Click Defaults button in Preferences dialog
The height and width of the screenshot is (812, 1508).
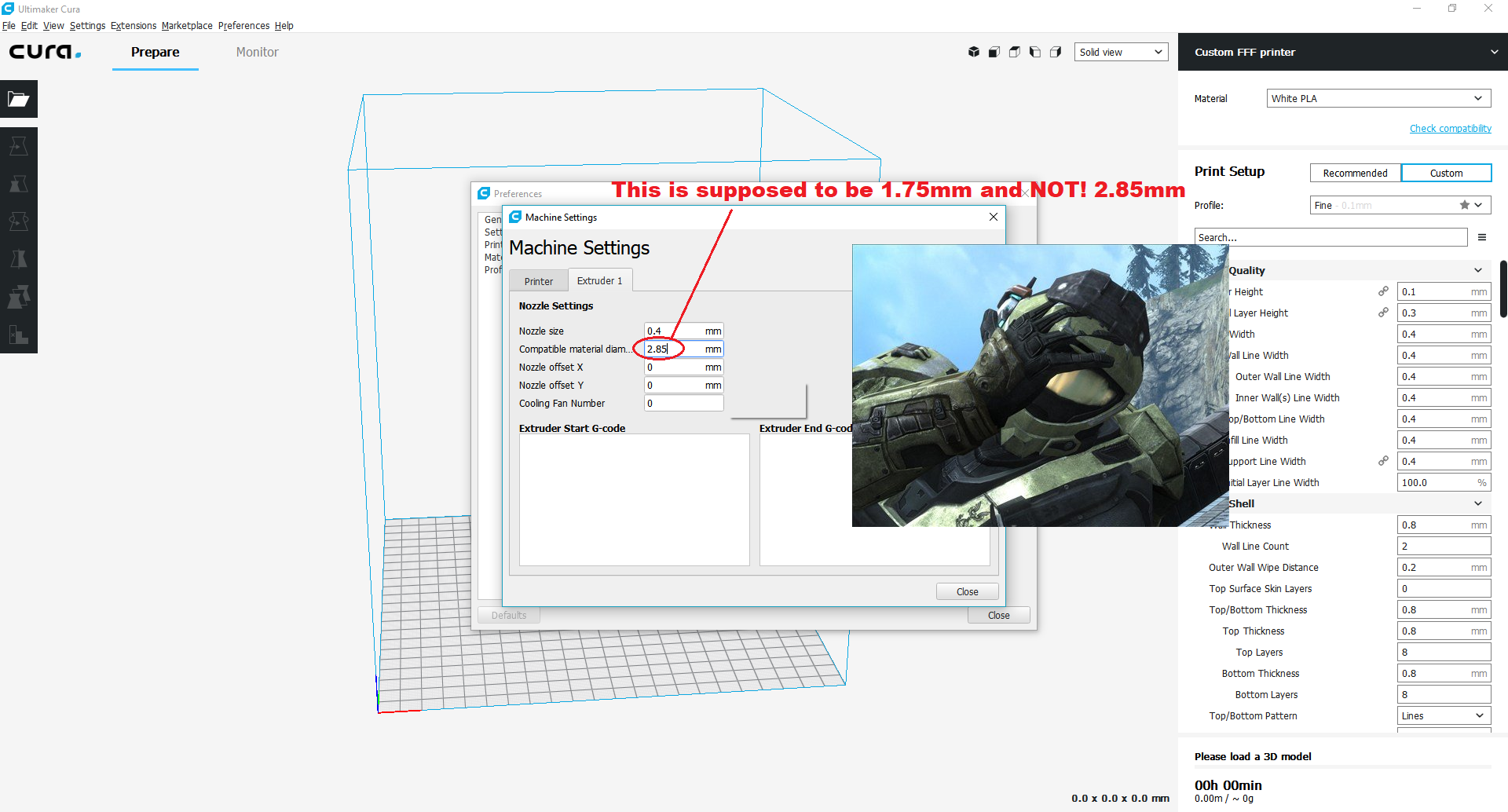[509, 615]
